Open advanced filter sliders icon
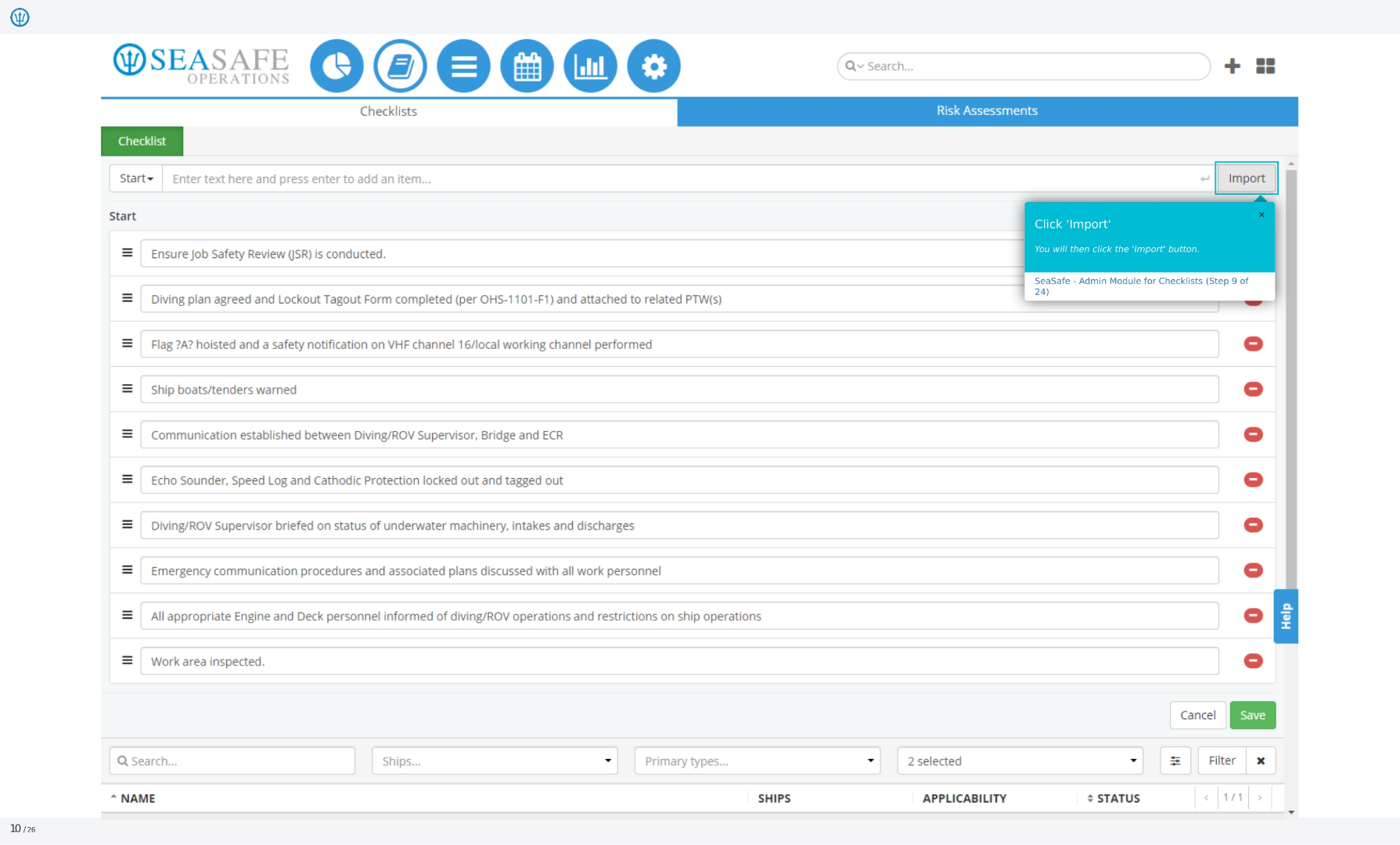 click(x=1175, y=761)
